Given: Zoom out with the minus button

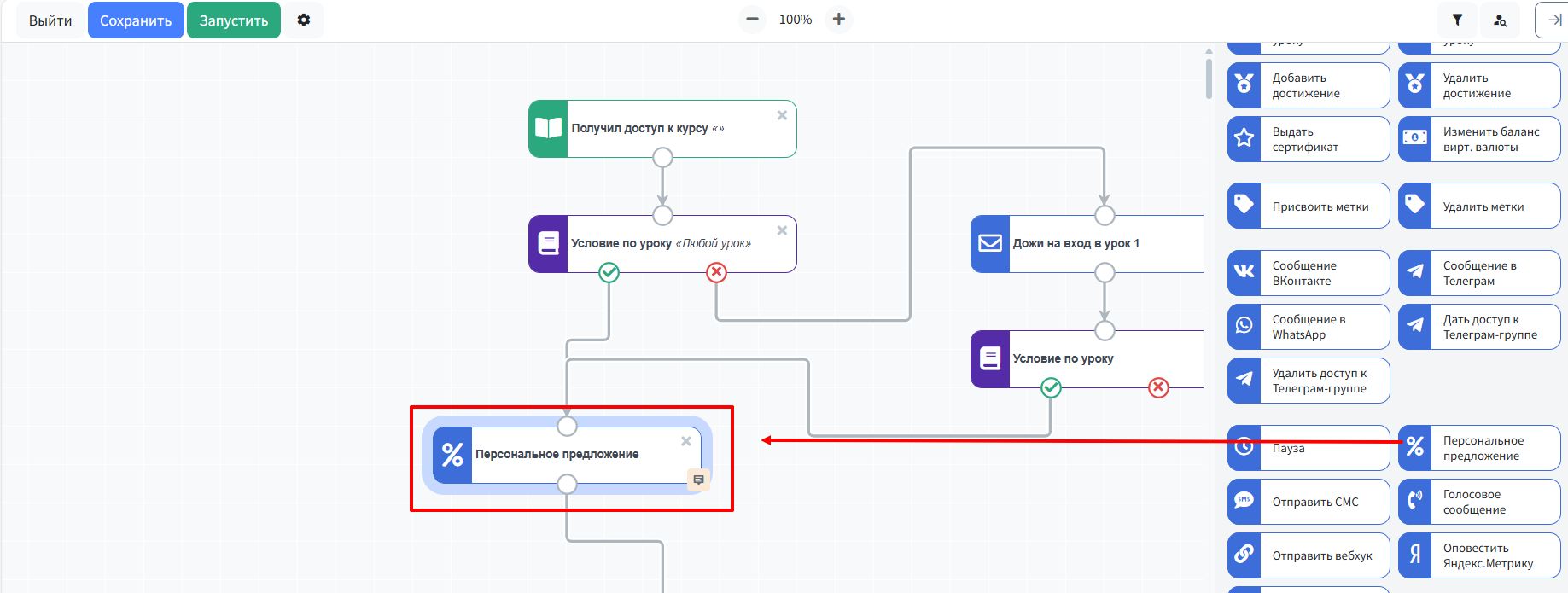Looking at the screenshot, I should (x=752, y=20).
